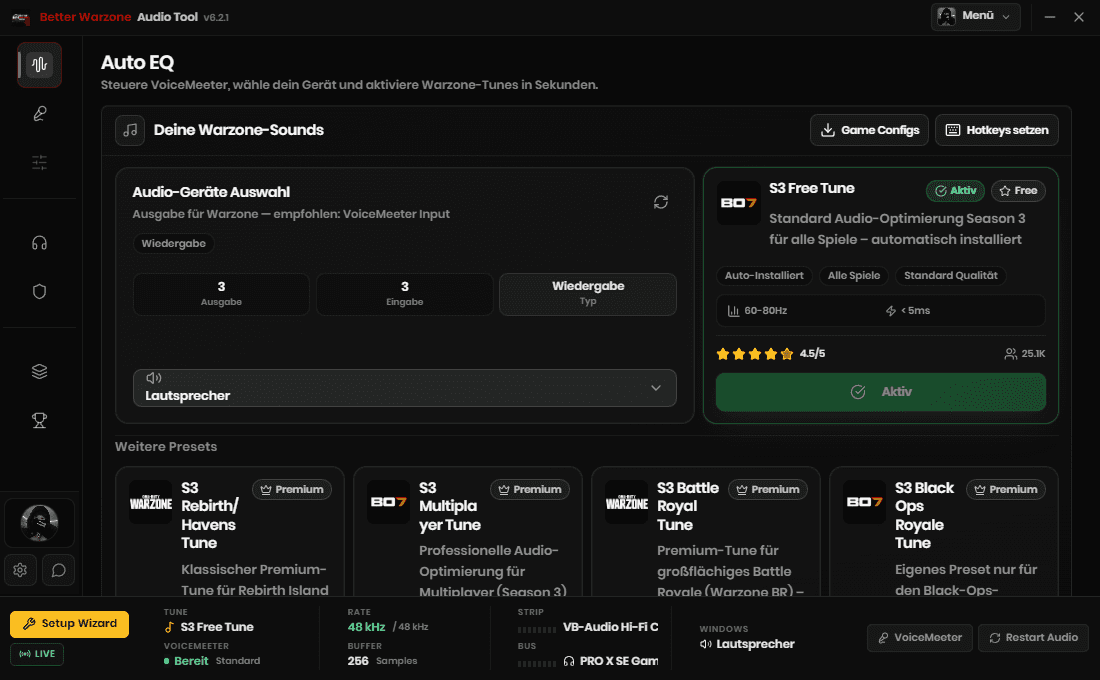Viewport: 1100px width, 680px height.
Task: Toggle the LIVE indicator
Action: (x=37, y=653)
